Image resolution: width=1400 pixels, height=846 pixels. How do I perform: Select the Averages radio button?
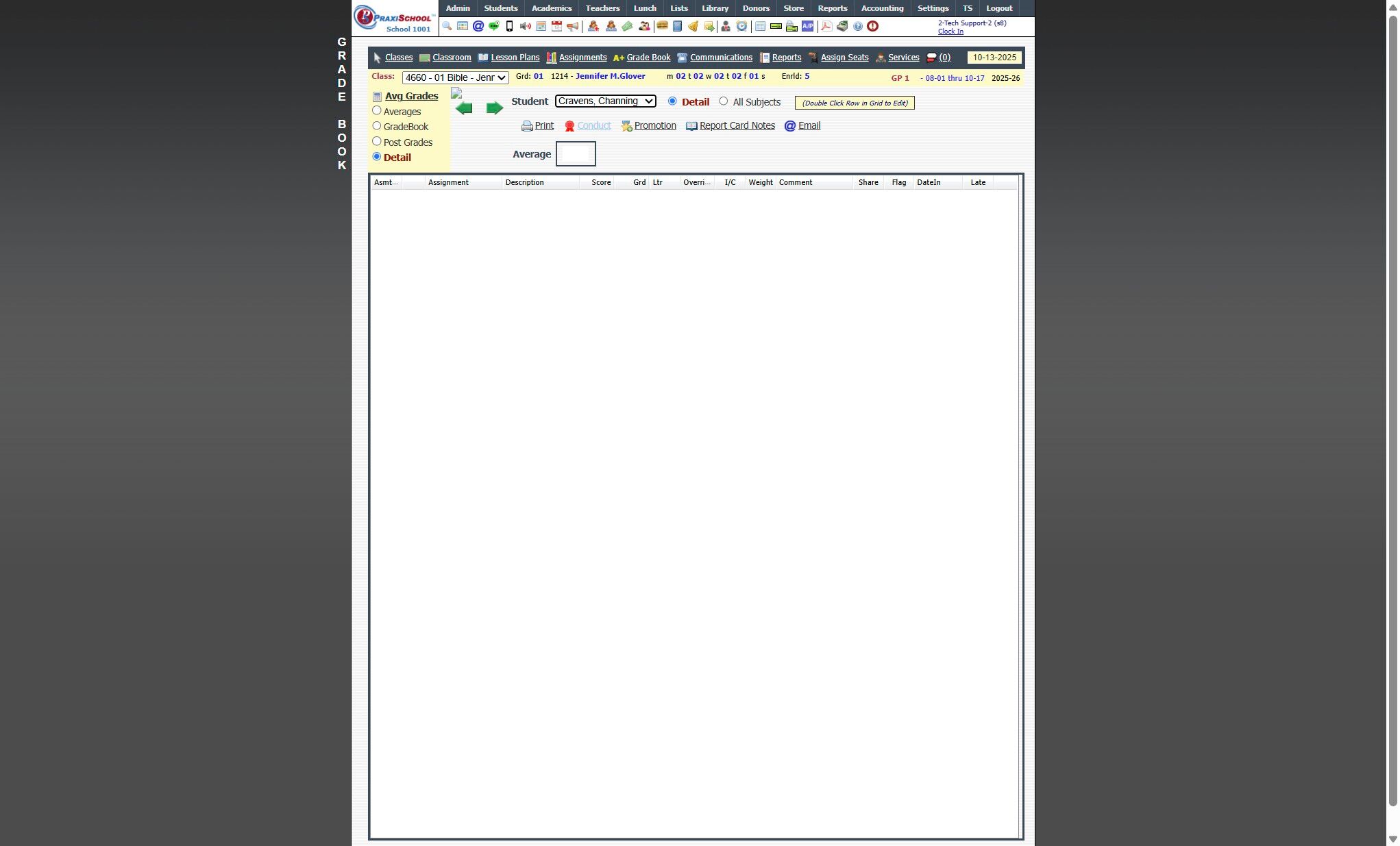coord(377,110)
